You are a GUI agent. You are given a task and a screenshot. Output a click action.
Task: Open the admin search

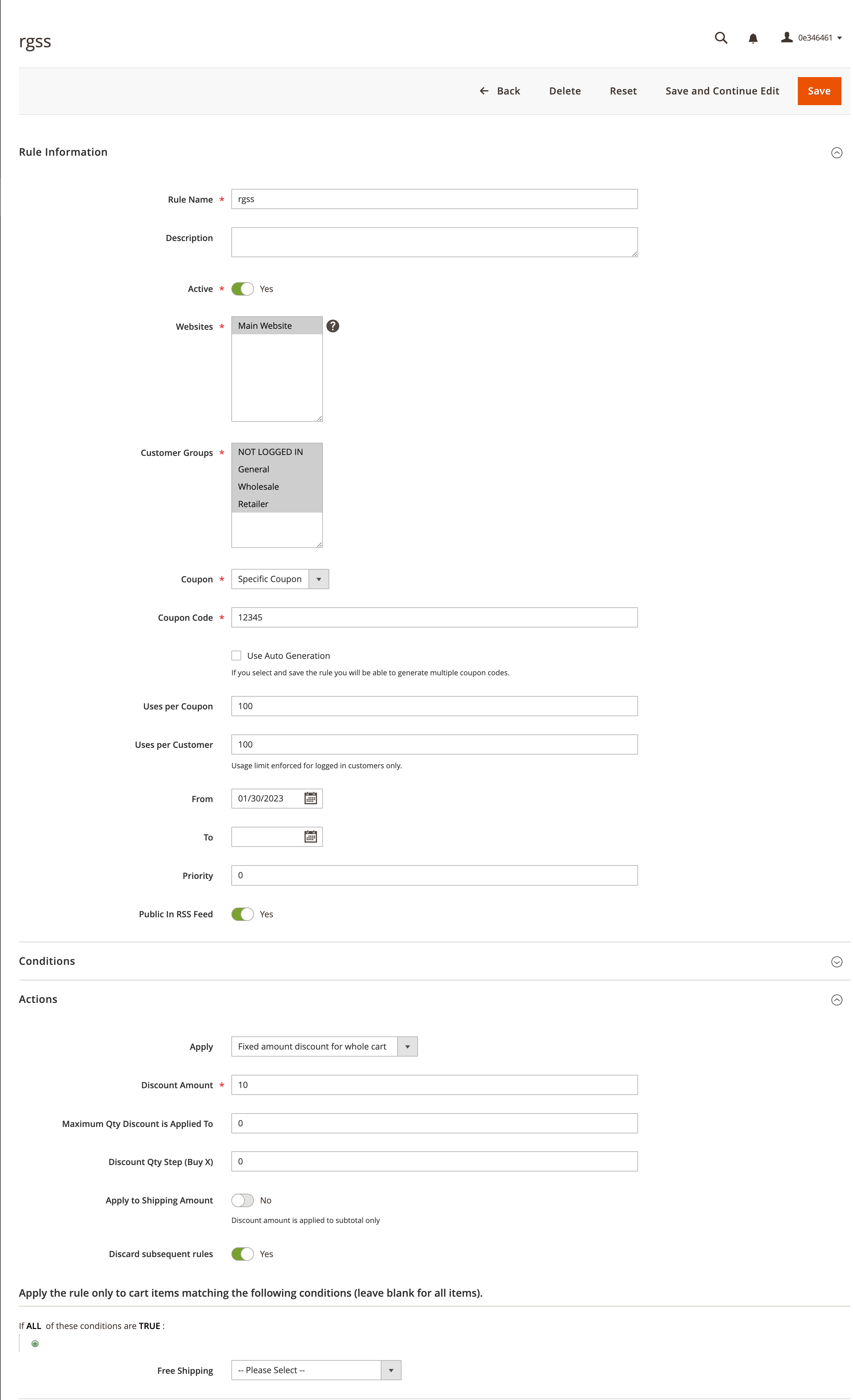point(721,37)
